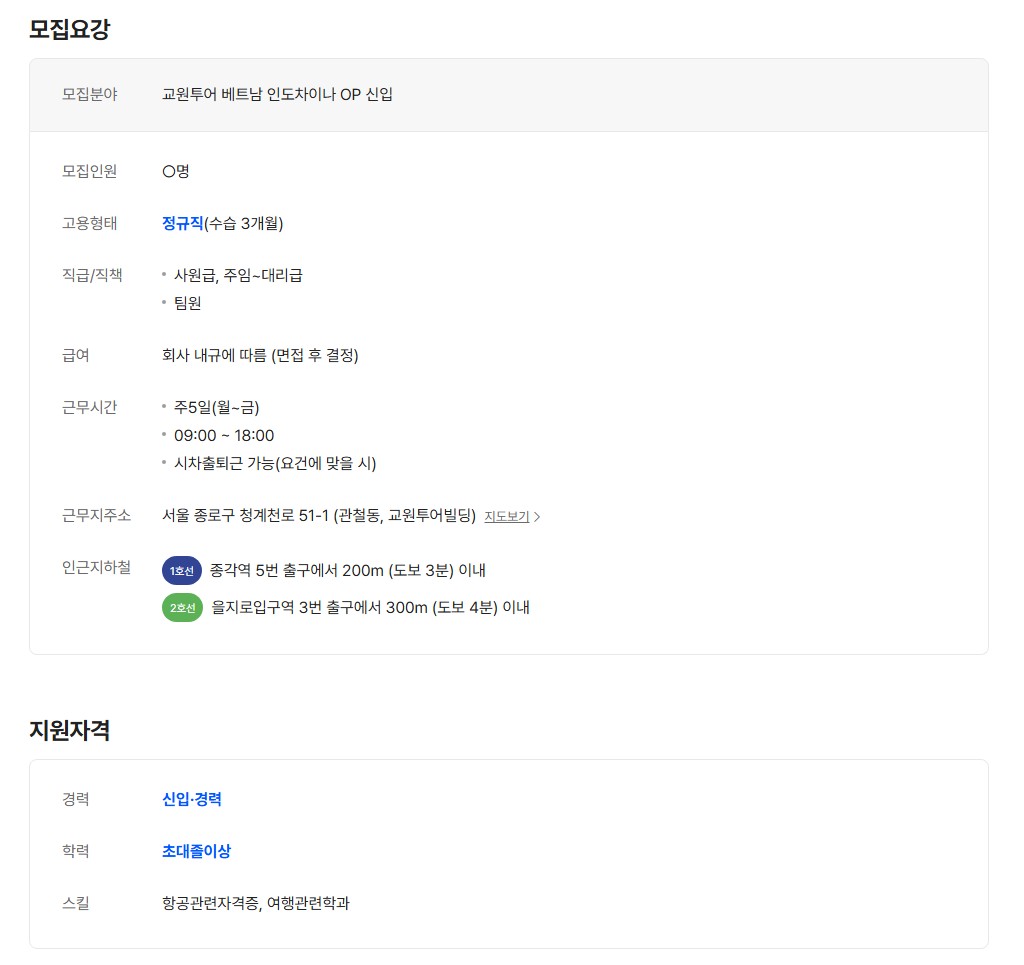1024x965 pixels.
Task: Click the 팀원 position bullet item
Action: 188,303
